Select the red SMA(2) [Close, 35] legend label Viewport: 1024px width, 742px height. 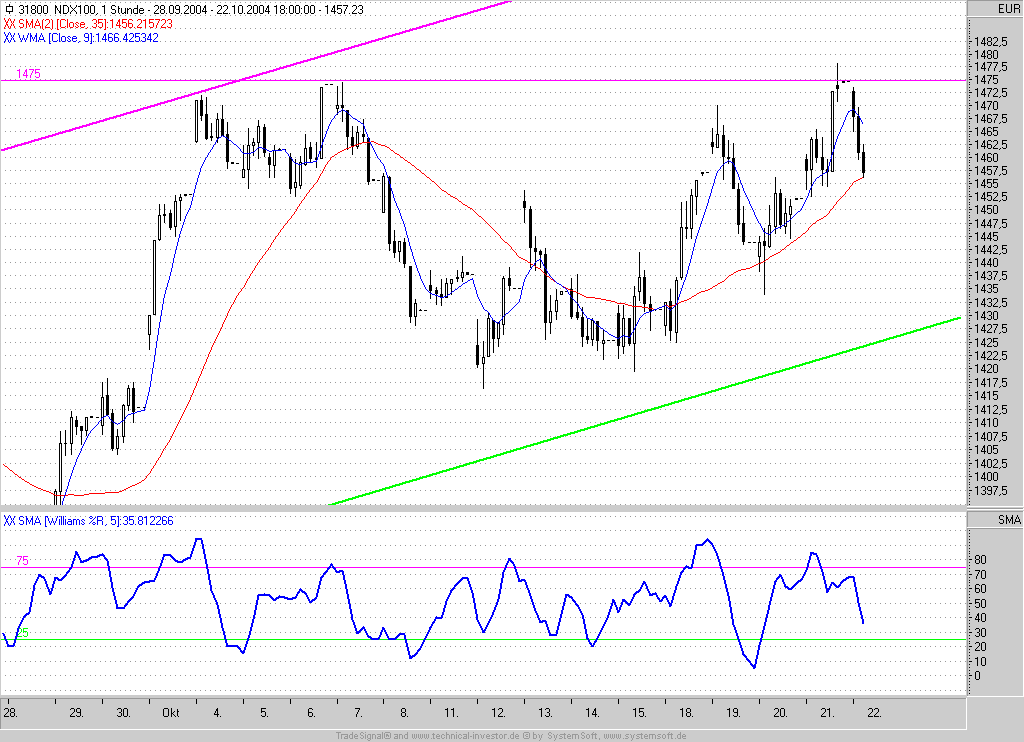tap(95, 24)
